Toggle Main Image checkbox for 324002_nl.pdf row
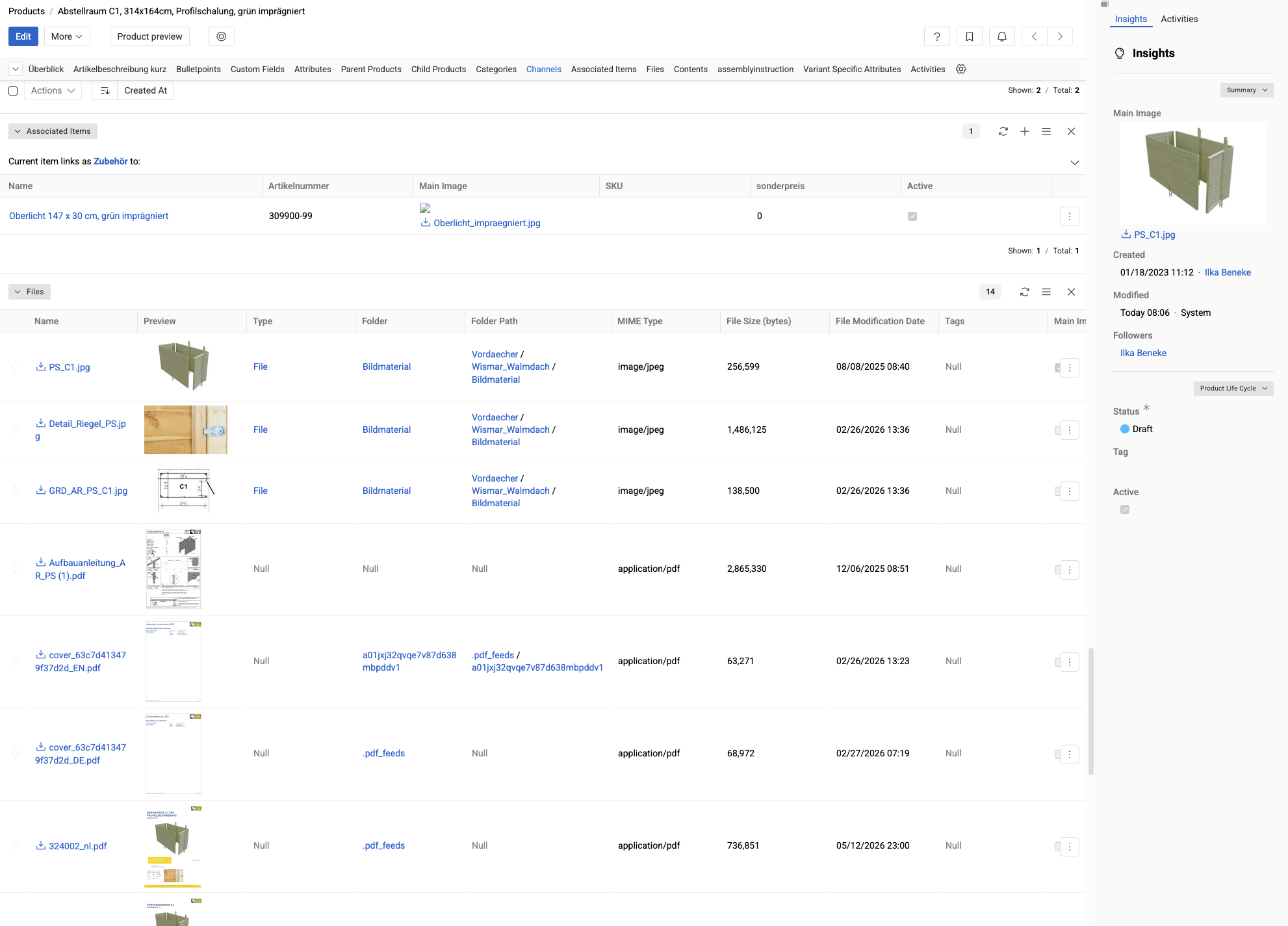This screenshot has height=926, width=1288. [1057, 846]
